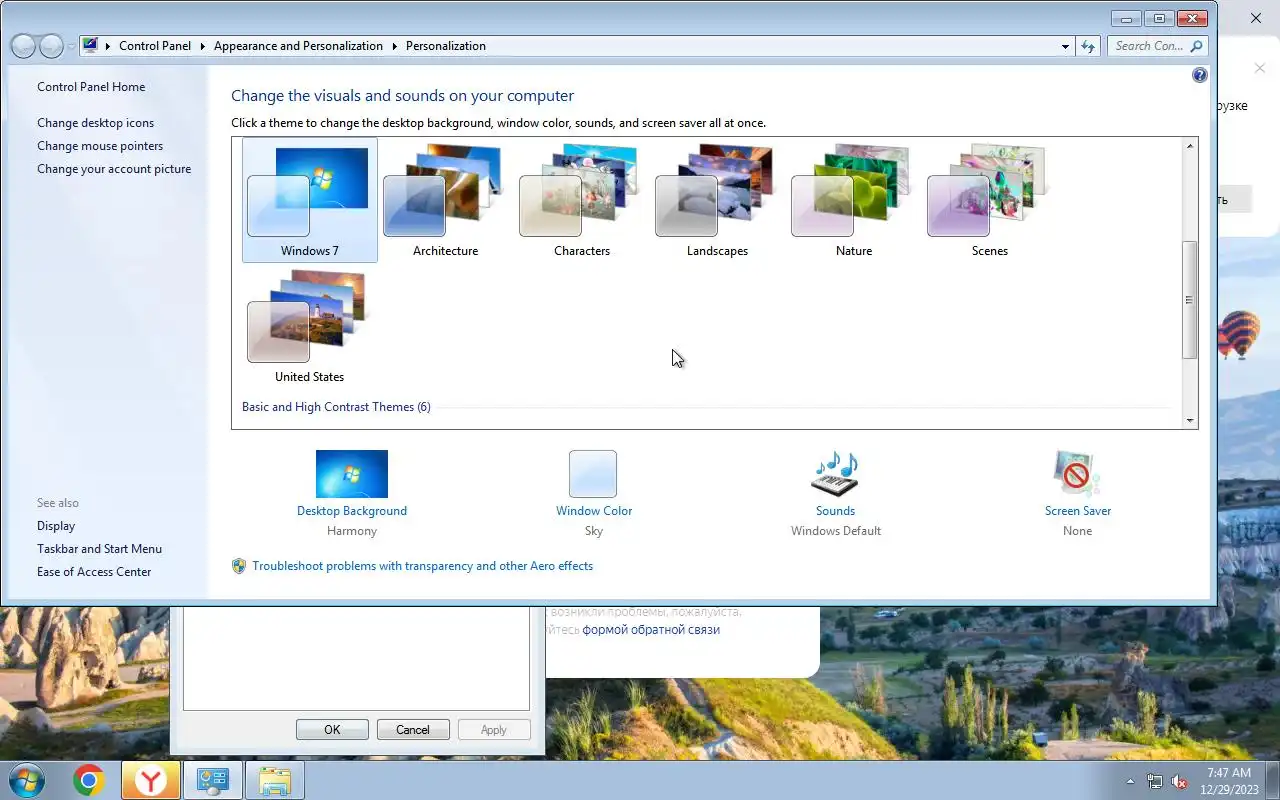Click Cancel in the background dialog
This screenshot has width=1280, height=800.
click(413, 730)
